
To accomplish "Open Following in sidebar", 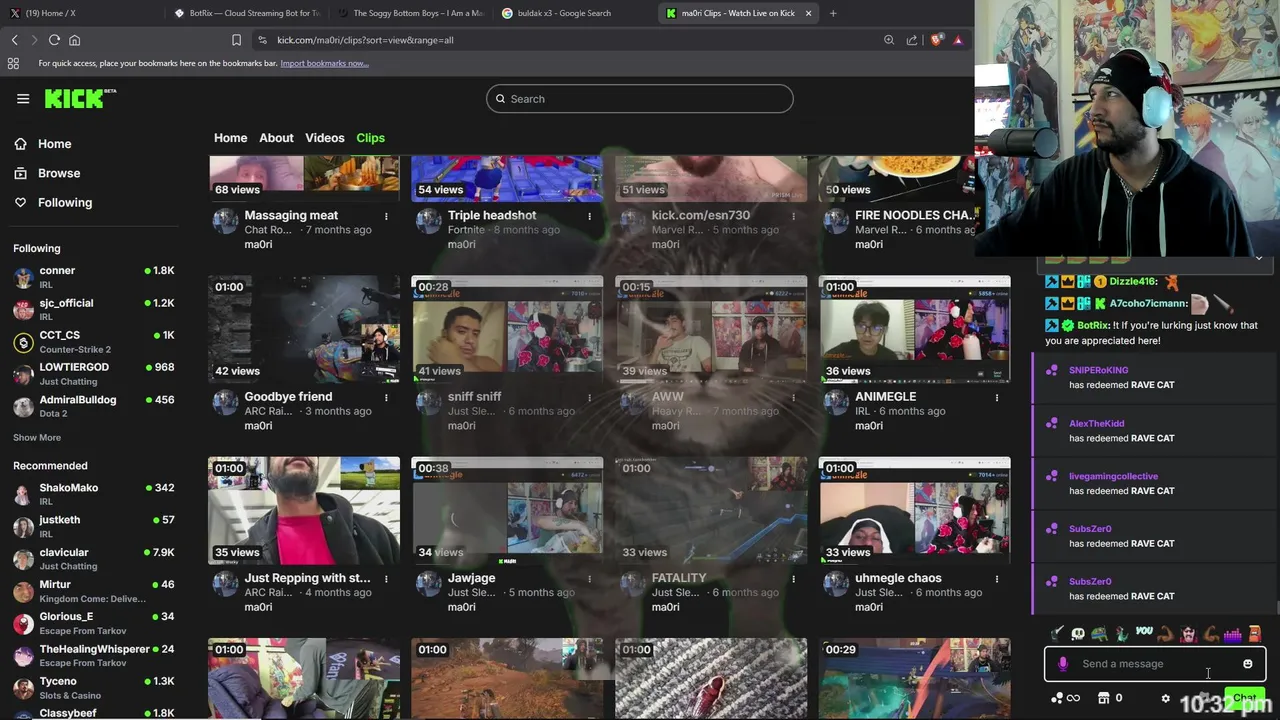I will pyautogui.click(x=65, y=202).
